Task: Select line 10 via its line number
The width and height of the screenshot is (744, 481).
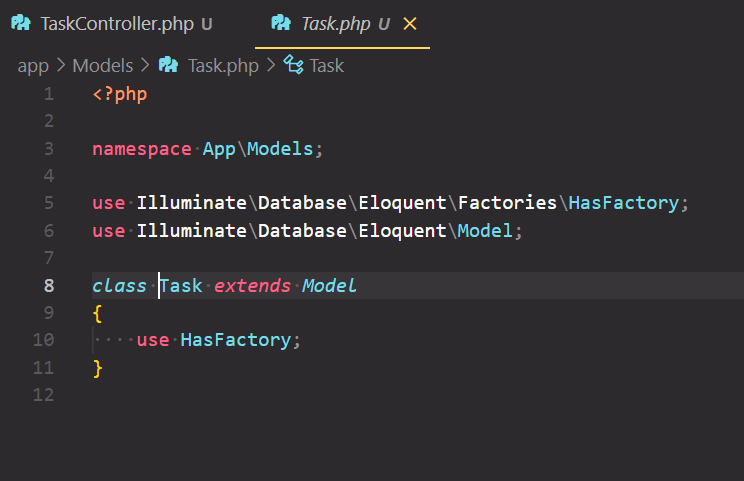Action: point(44,340)
